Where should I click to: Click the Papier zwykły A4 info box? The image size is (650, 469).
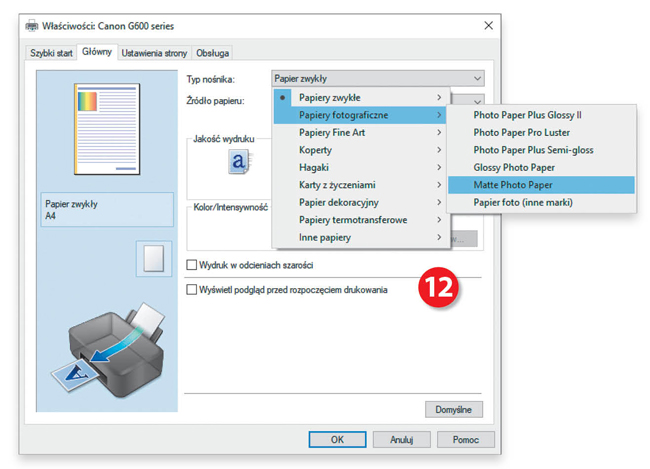click(x=107, y=209)
